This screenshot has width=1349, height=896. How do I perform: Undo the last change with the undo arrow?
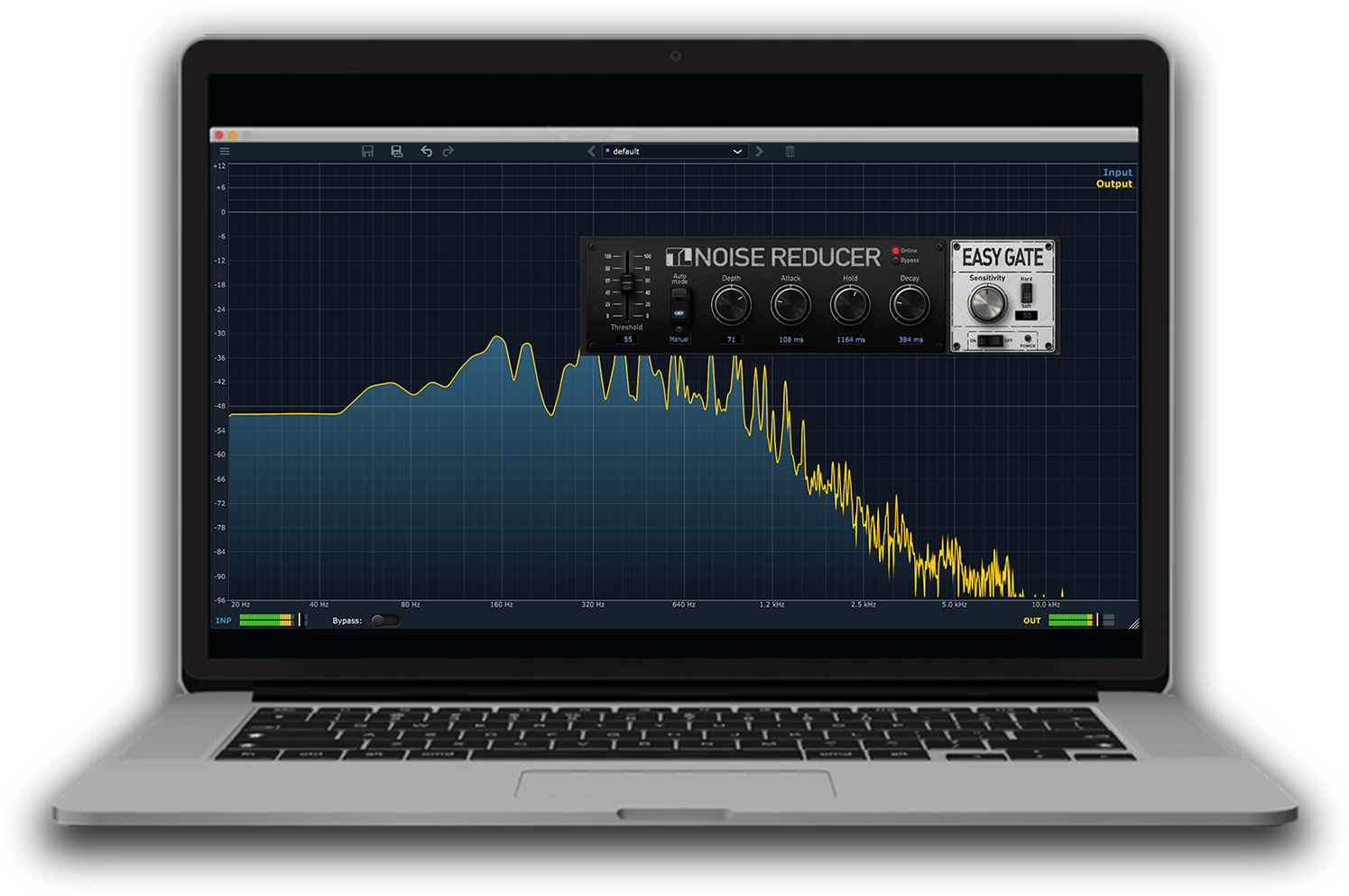(426, 152)
